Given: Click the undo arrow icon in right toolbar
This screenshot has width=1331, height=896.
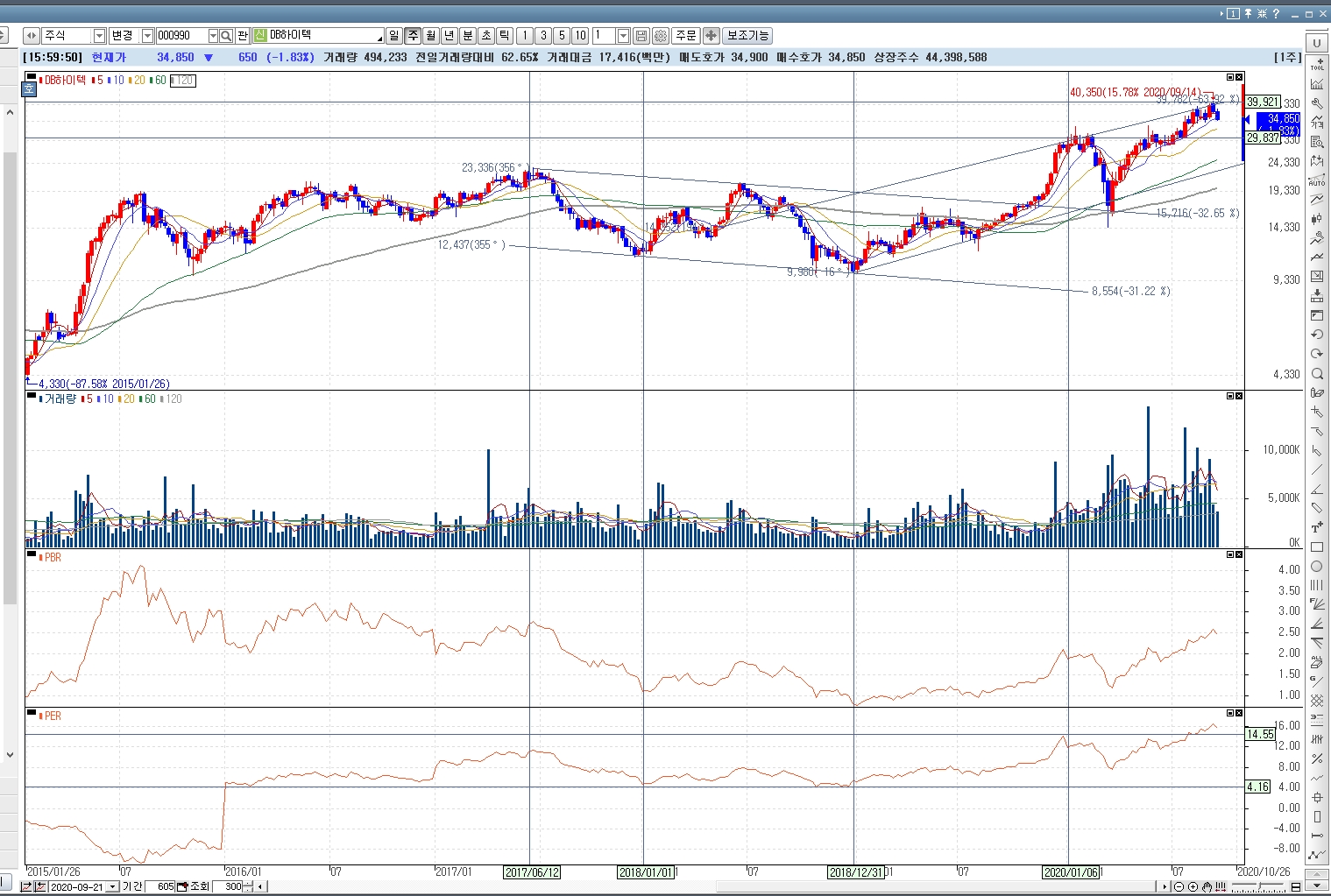Looking at the screenshot, I should coord(1317,335).
